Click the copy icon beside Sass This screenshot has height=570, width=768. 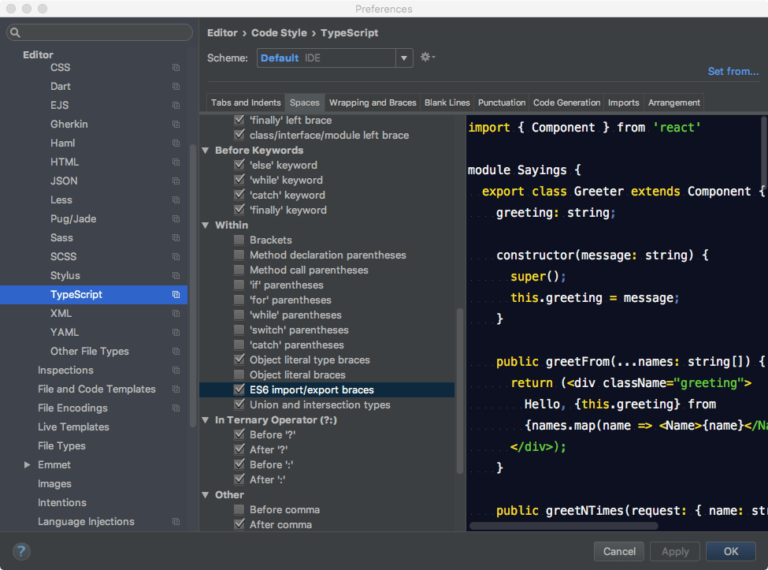(176, 238)
